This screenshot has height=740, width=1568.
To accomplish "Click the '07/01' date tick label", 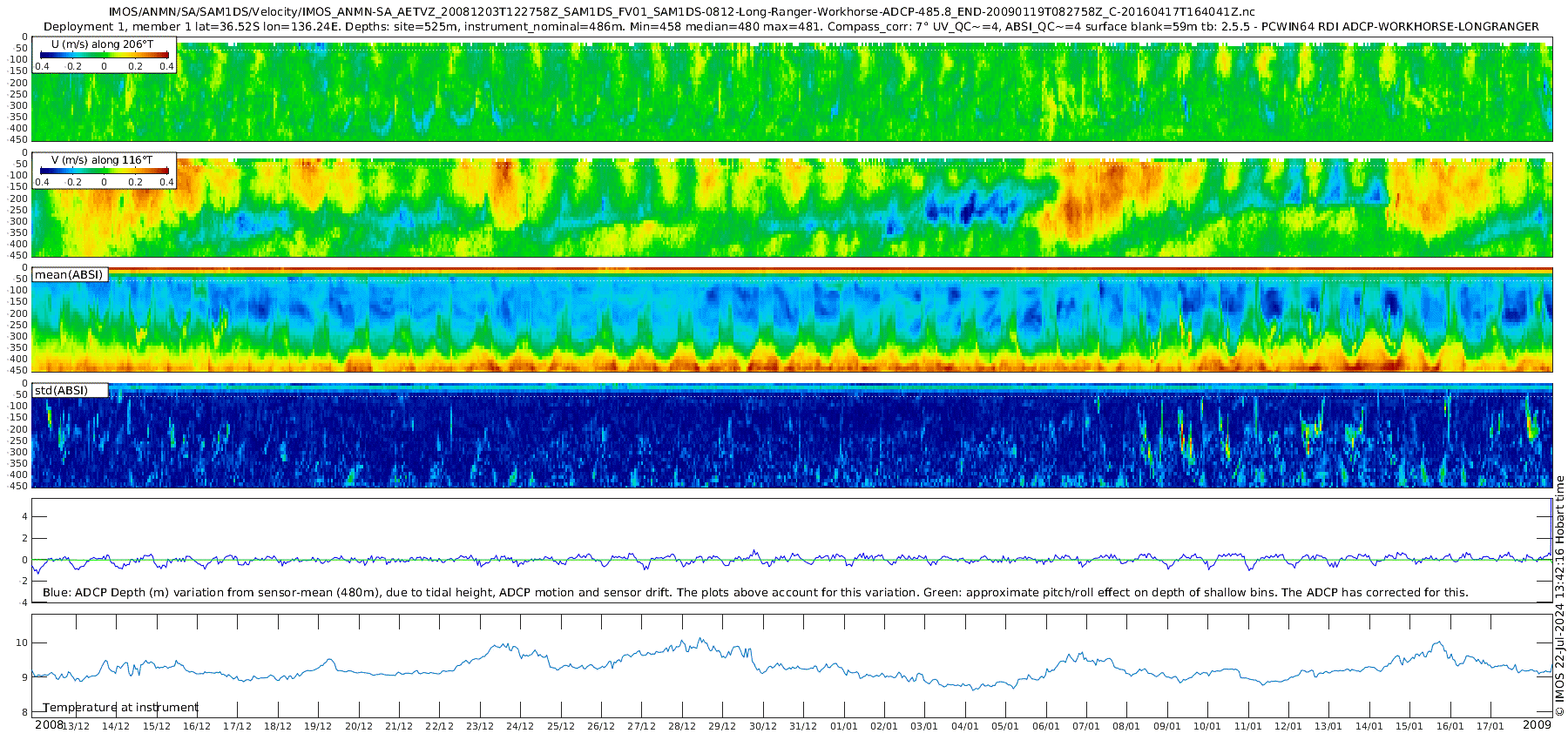I will (x=1086, y=727).
